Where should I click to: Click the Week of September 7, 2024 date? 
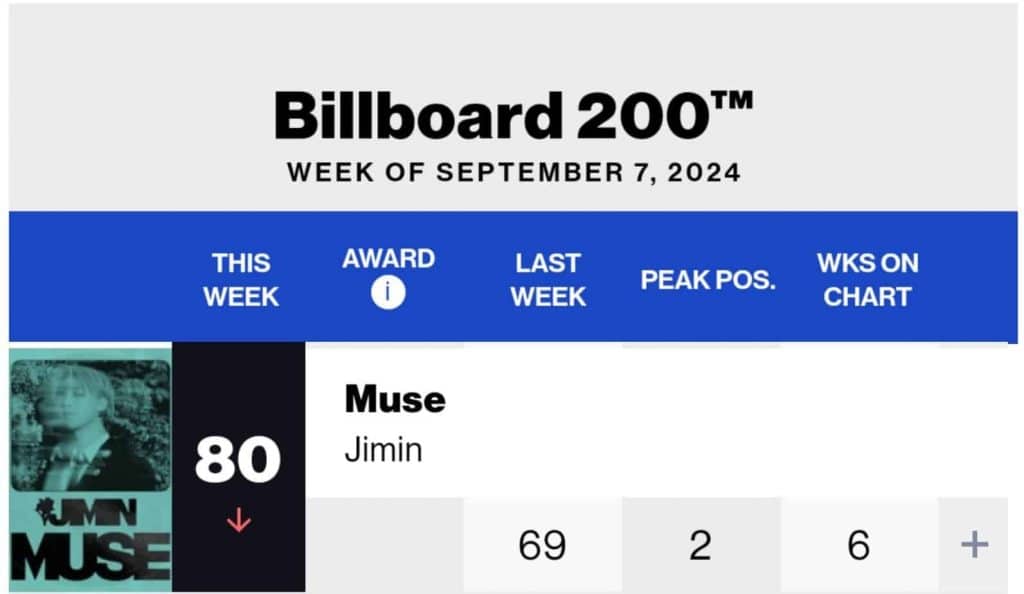tap(513, 172)
